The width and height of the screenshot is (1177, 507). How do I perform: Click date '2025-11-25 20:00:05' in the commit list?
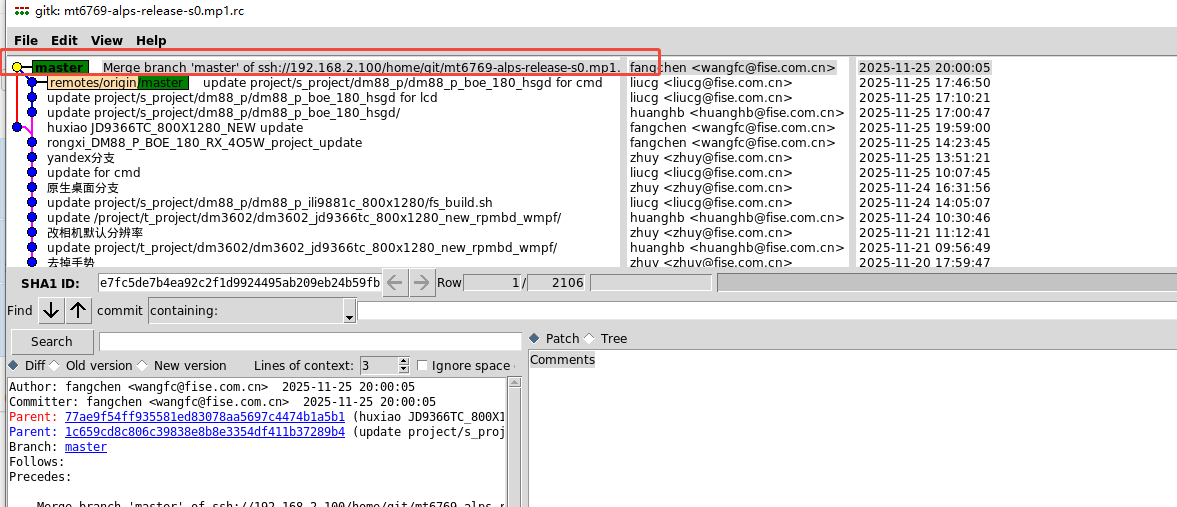coord(925,68)
